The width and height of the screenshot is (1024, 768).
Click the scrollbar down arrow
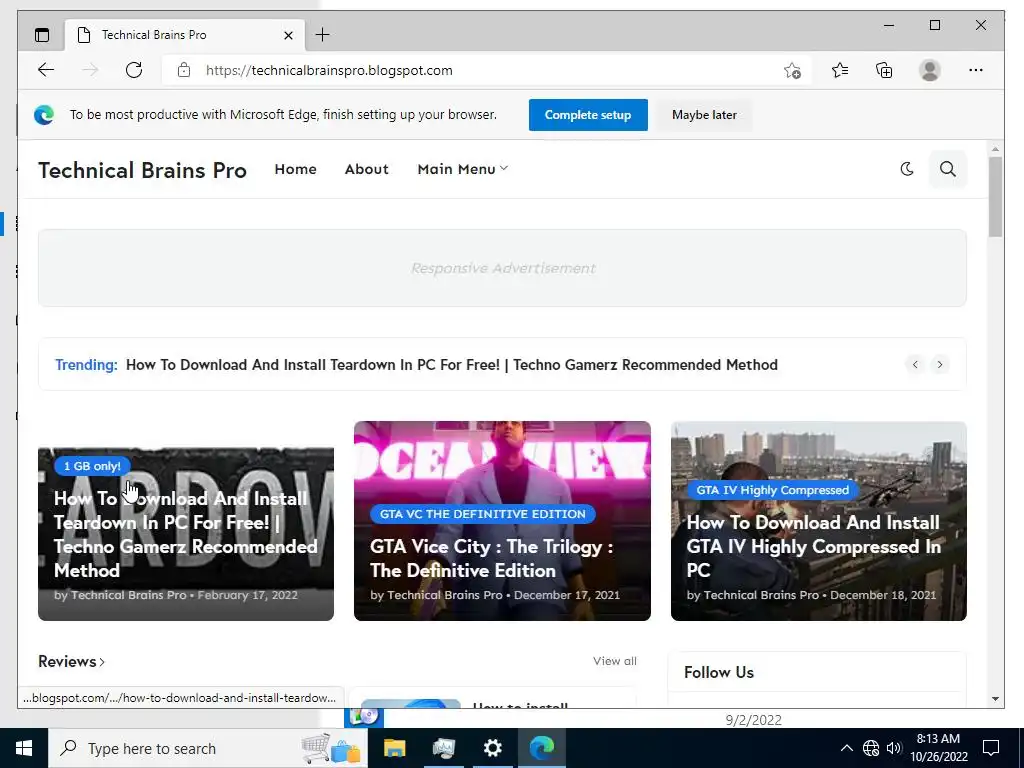(x=995, y=699)
